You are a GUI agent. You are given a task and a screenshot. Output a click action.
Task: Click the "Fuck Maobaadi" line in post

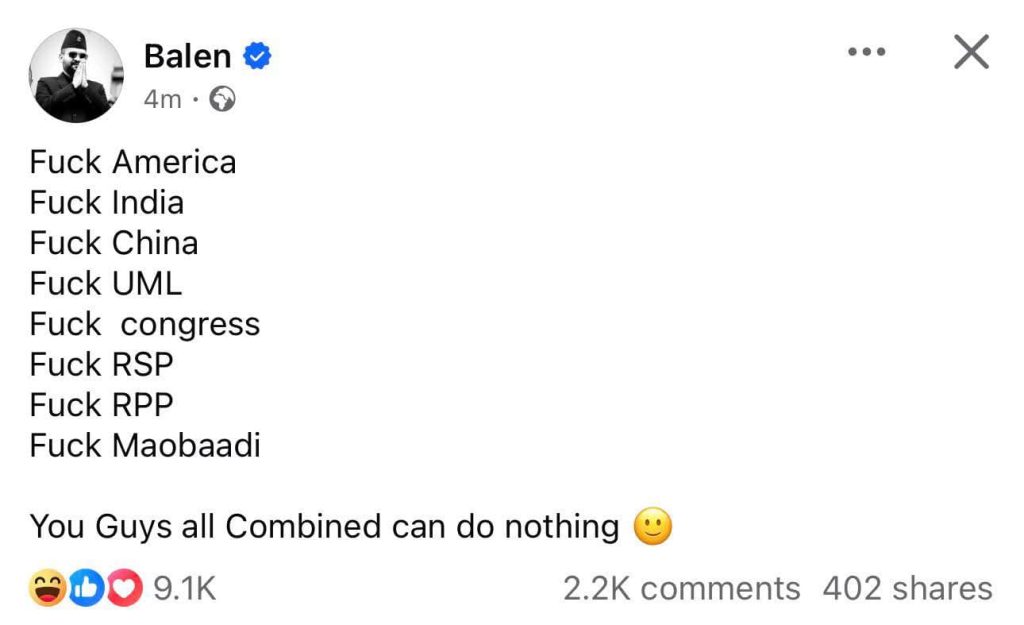click(x=145, y=445)
